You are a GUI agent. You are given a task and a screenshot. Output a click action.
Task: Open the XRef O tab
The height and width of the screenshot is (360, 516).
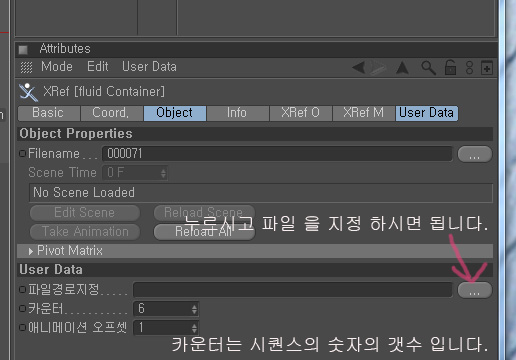click(x=301, y=113)
